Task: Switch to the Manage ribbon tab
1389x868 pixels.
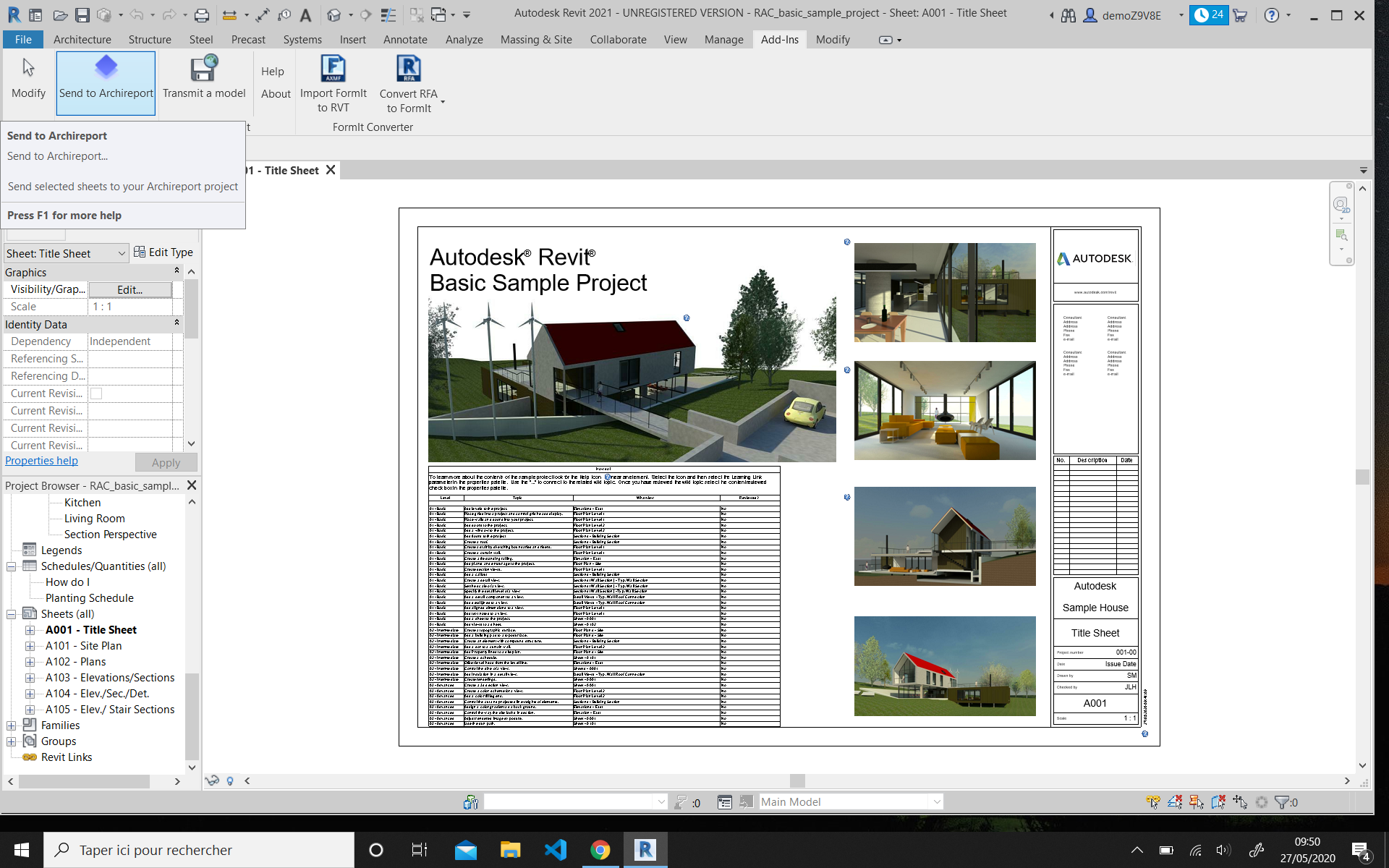Action: point(723,40)
